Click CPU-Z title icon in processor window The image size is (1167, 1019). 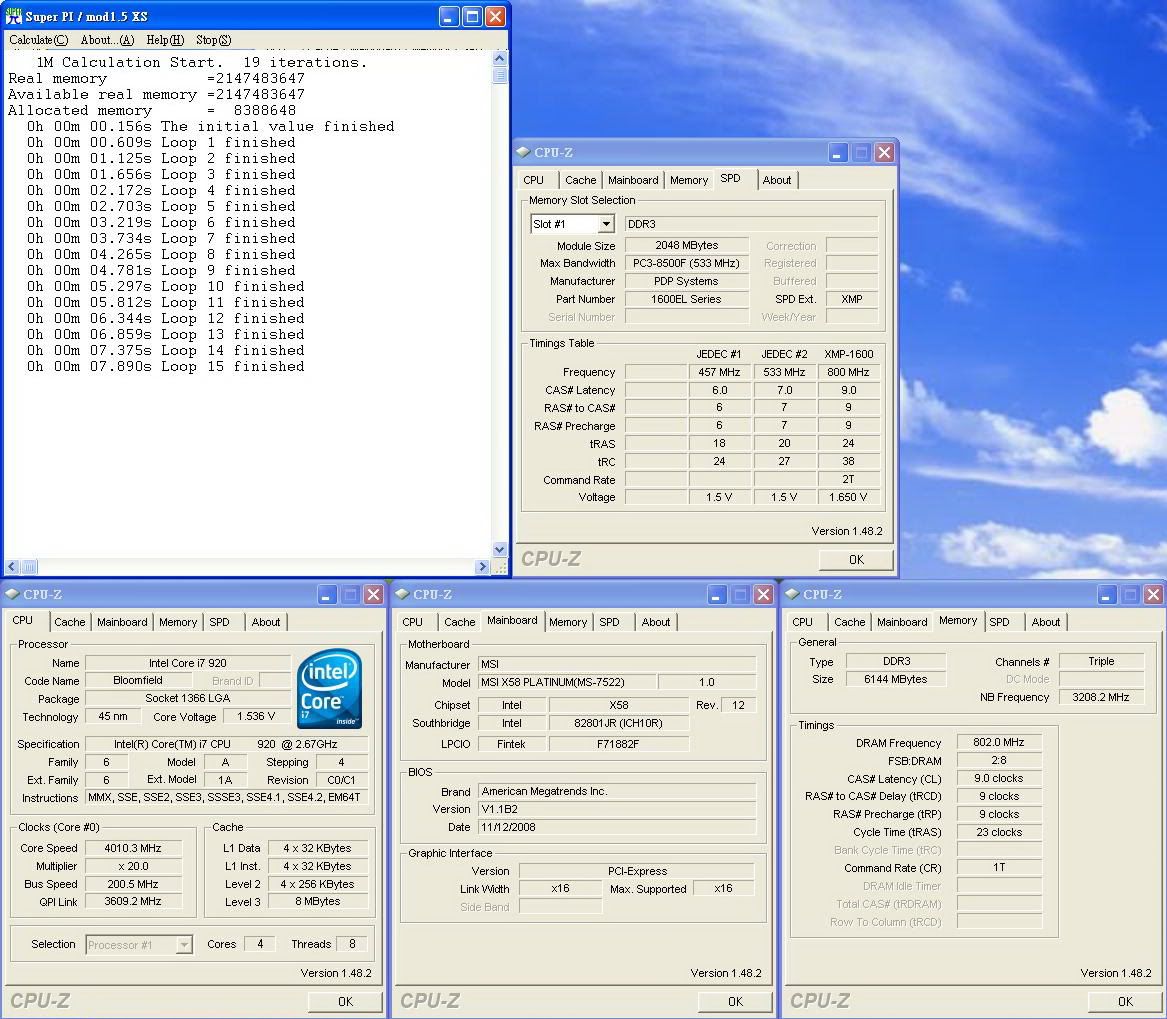pyautogui.click(x=12, y=594)
